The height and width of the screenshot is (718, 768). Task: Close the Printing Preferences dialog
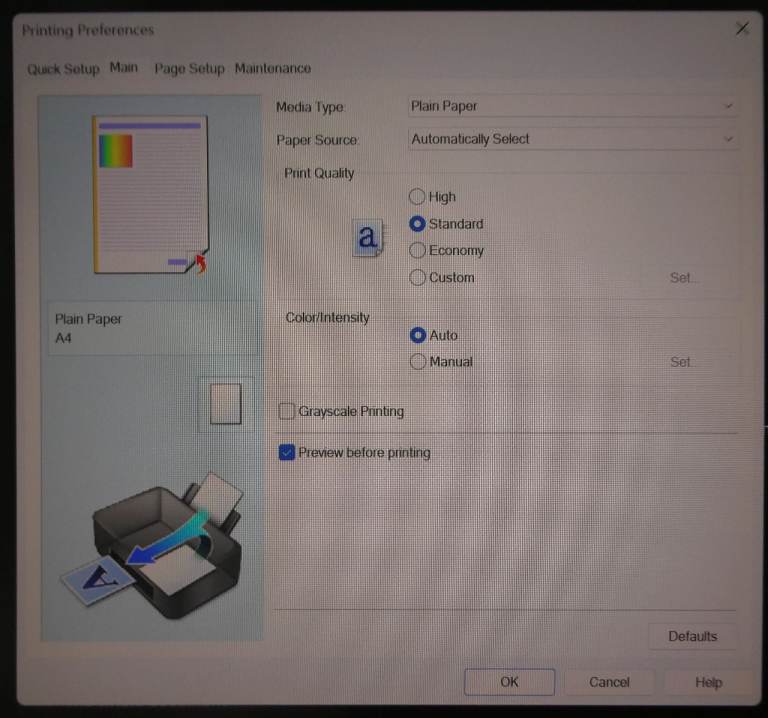(742, 29)
